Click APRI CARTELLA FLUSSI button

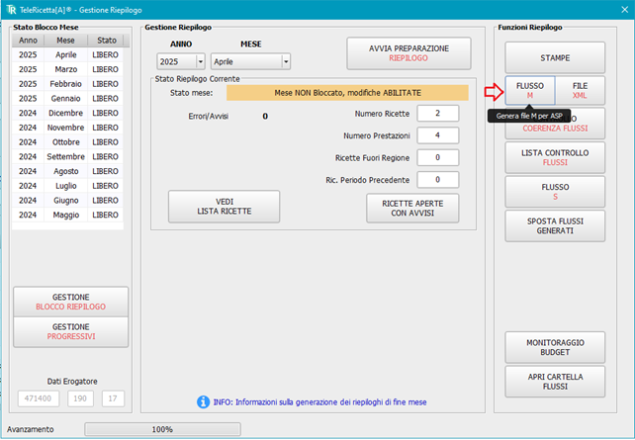click(554, 381)
